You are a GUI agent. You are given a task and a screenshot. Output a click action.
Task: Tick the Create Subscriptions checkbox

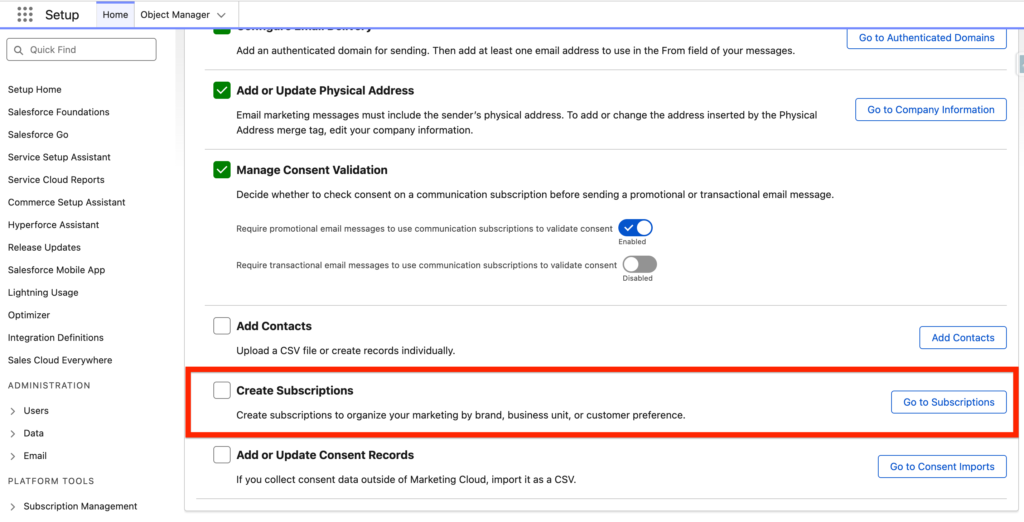[222, 390]
